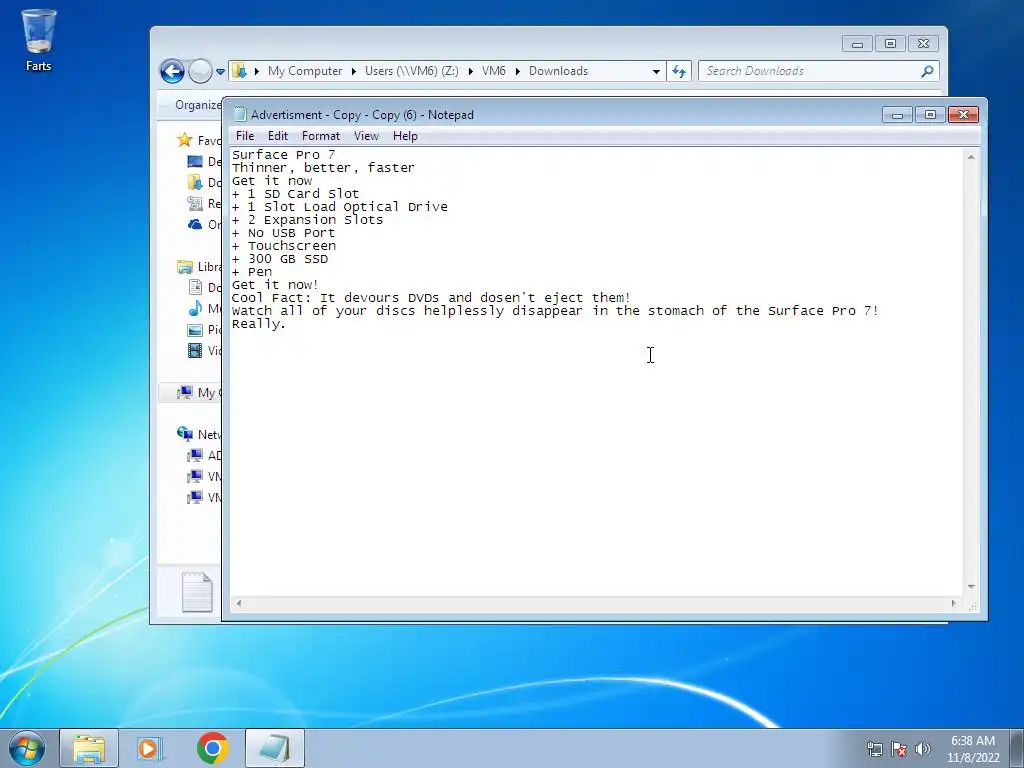
Task: Click the Explorer Forward arrow button
Action: [200, 71]
